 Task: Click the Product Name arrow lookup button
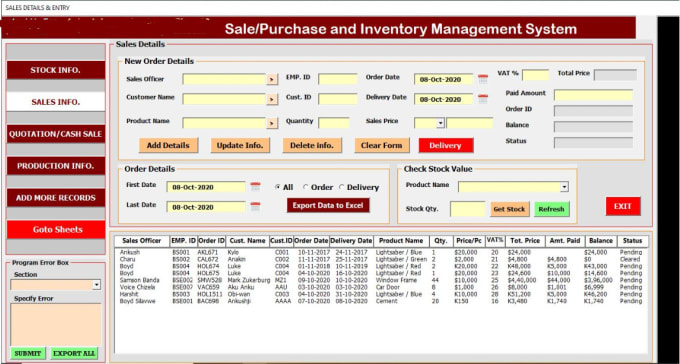(272, 123)
